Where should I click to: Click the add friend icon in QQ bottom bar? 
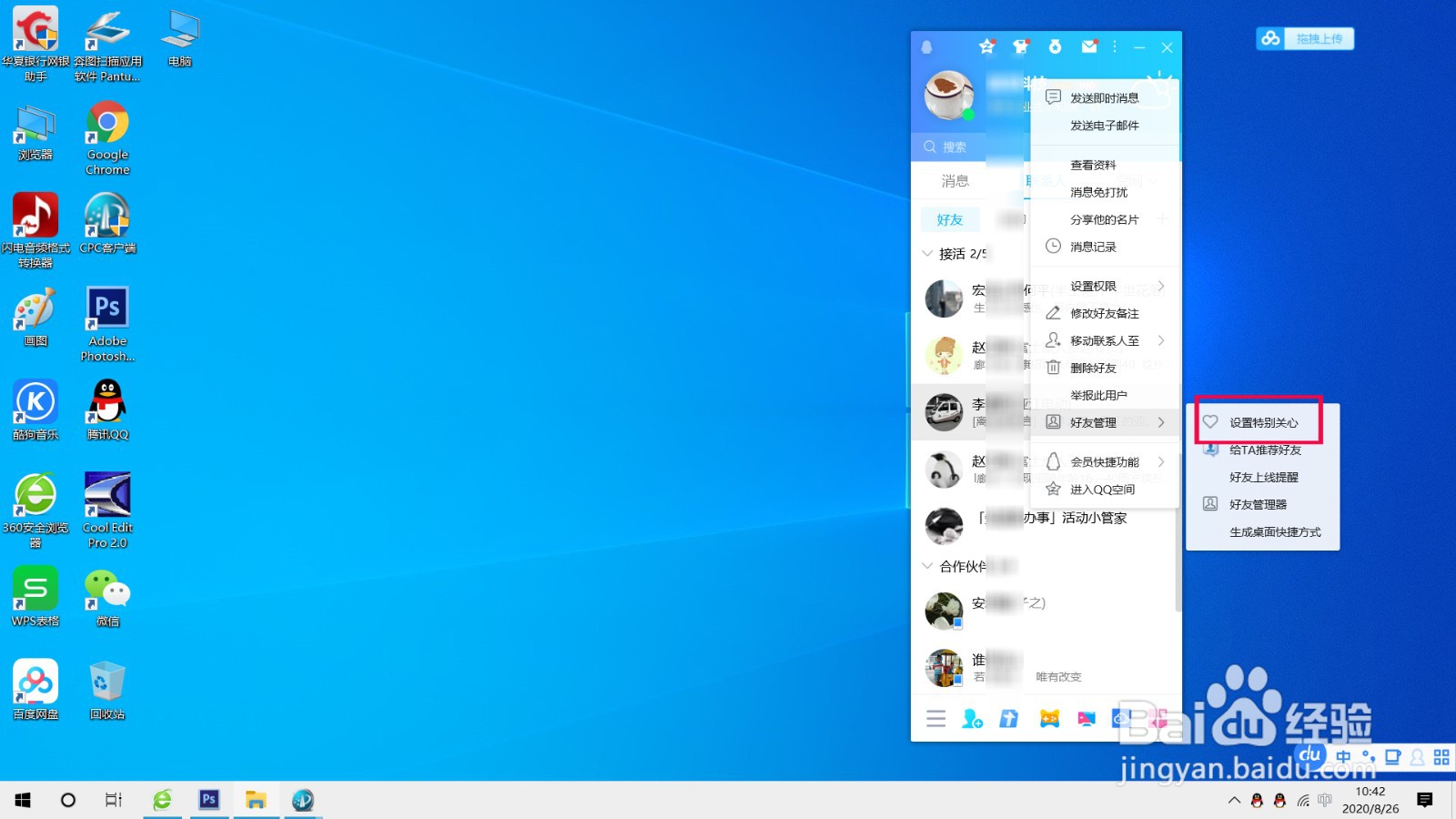972,719
